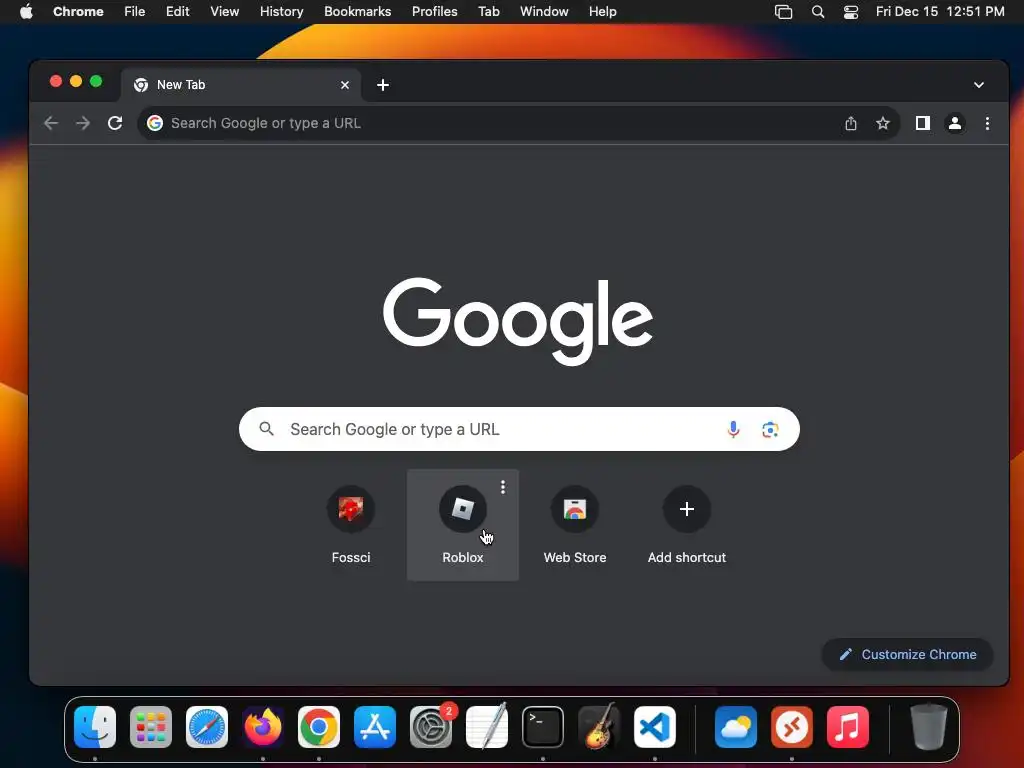This screenshot has width=1024, height=768.
Task: Open the Help menu
Action: (x=602, y=11)
